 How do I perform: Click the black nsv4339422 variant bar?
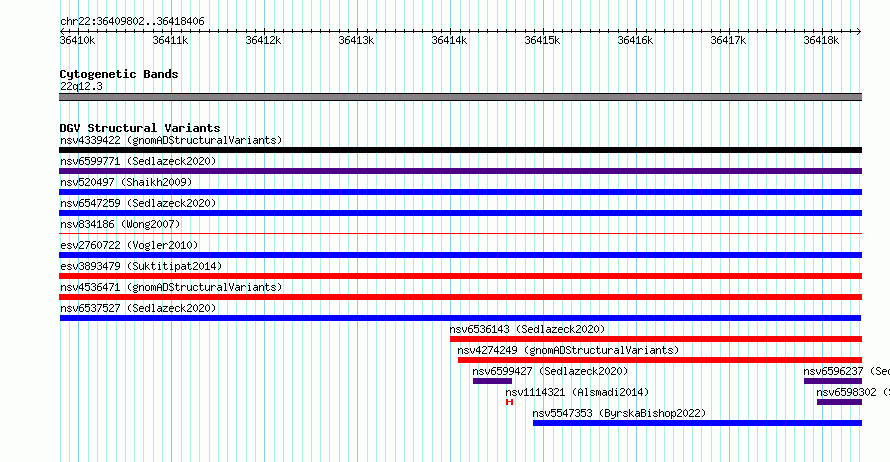click(x=460, y=150)
